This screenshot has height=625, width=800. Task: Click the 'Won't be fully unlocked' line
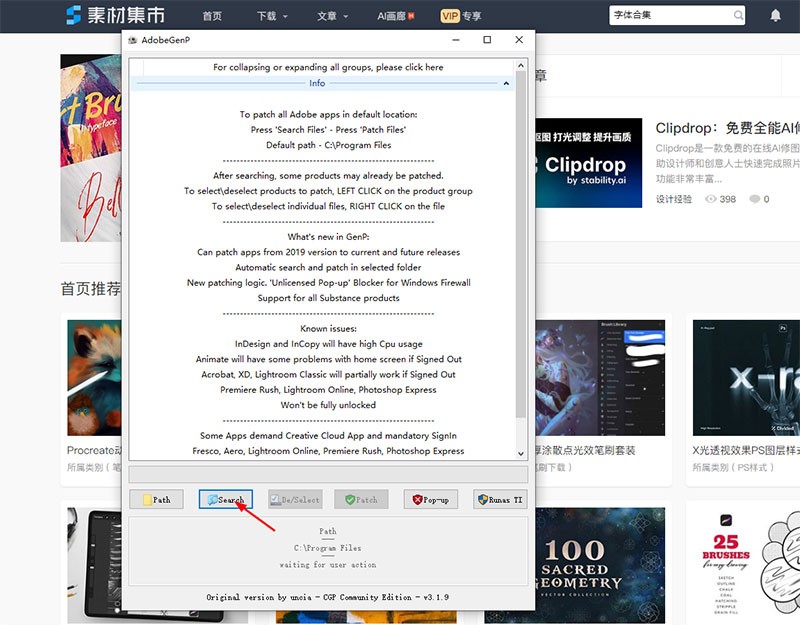tap(329, 405)
